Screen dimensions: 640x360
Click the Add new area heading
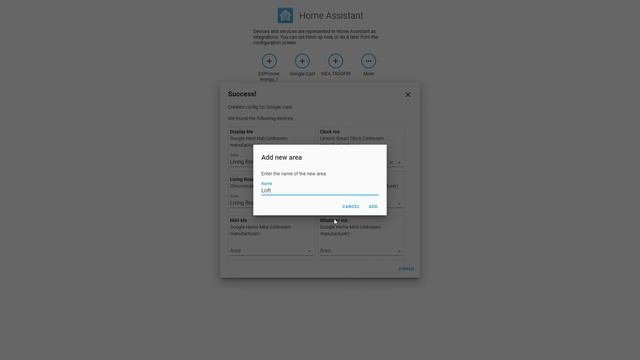[x=282, y=157]
